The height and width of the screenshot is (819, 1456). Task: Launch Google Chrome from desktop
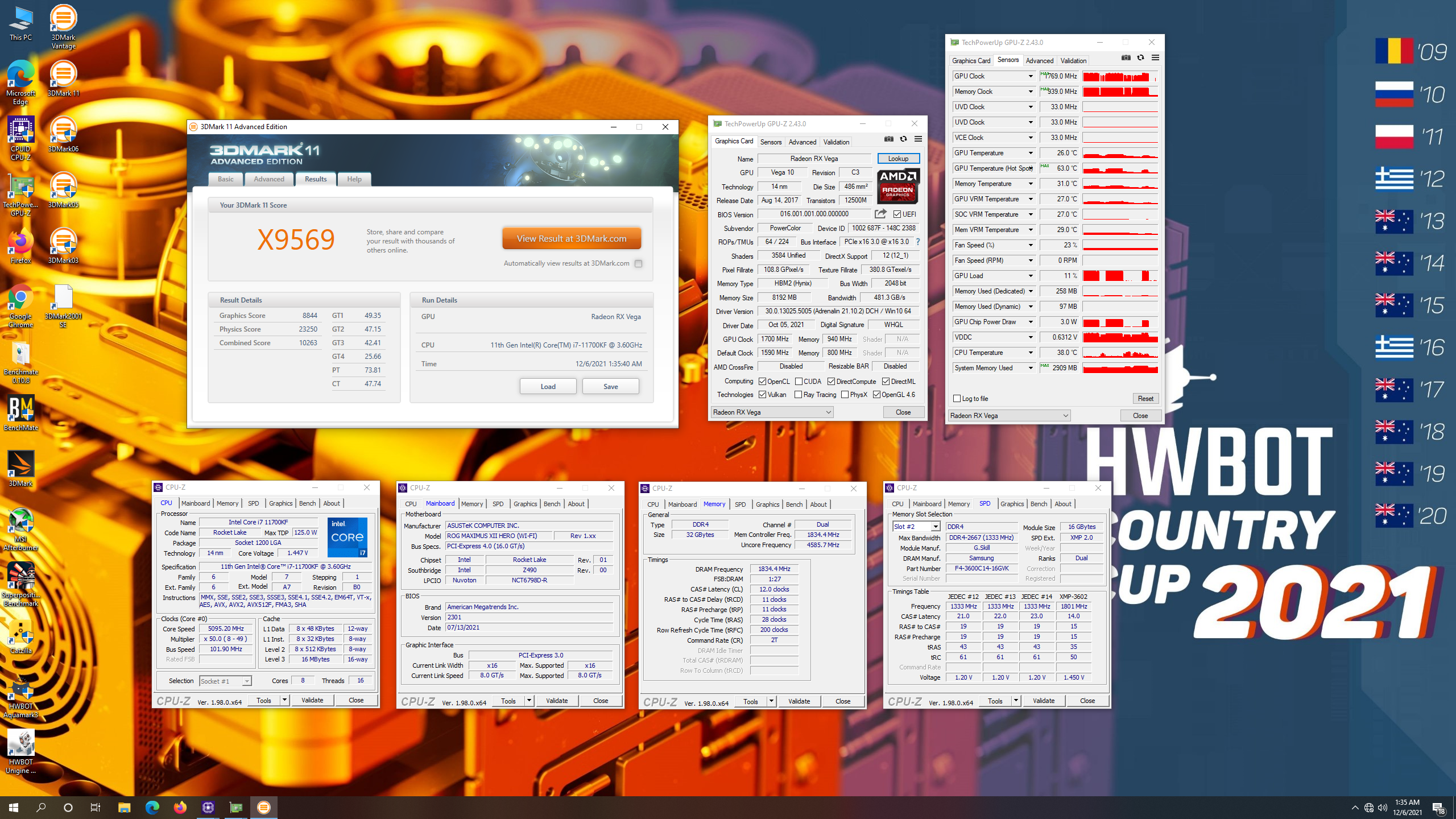pyautogui.click(x=20, y=305)
